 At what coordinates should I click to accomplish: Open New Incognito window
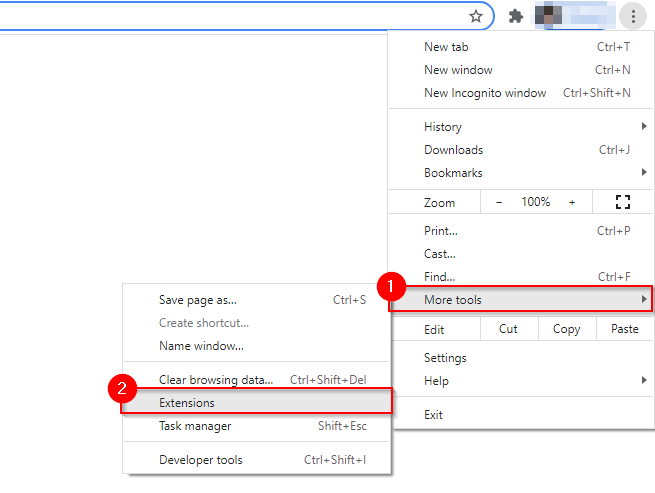click(x=485, y=93)
